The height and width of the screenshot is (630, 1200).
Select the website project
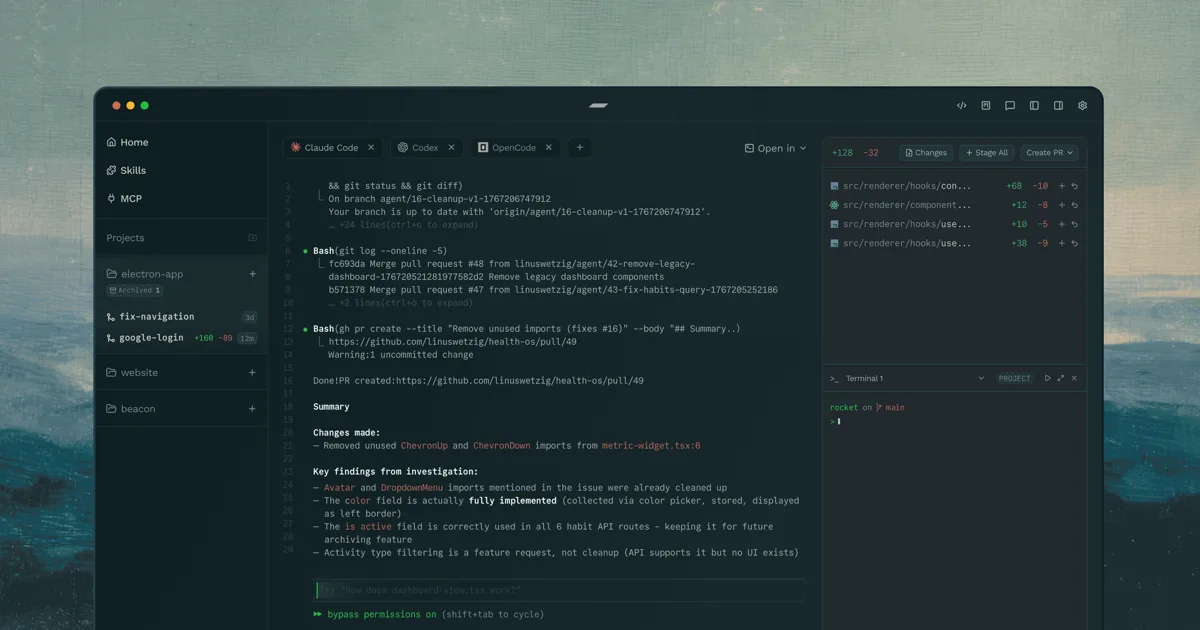(x=131, y=372)
